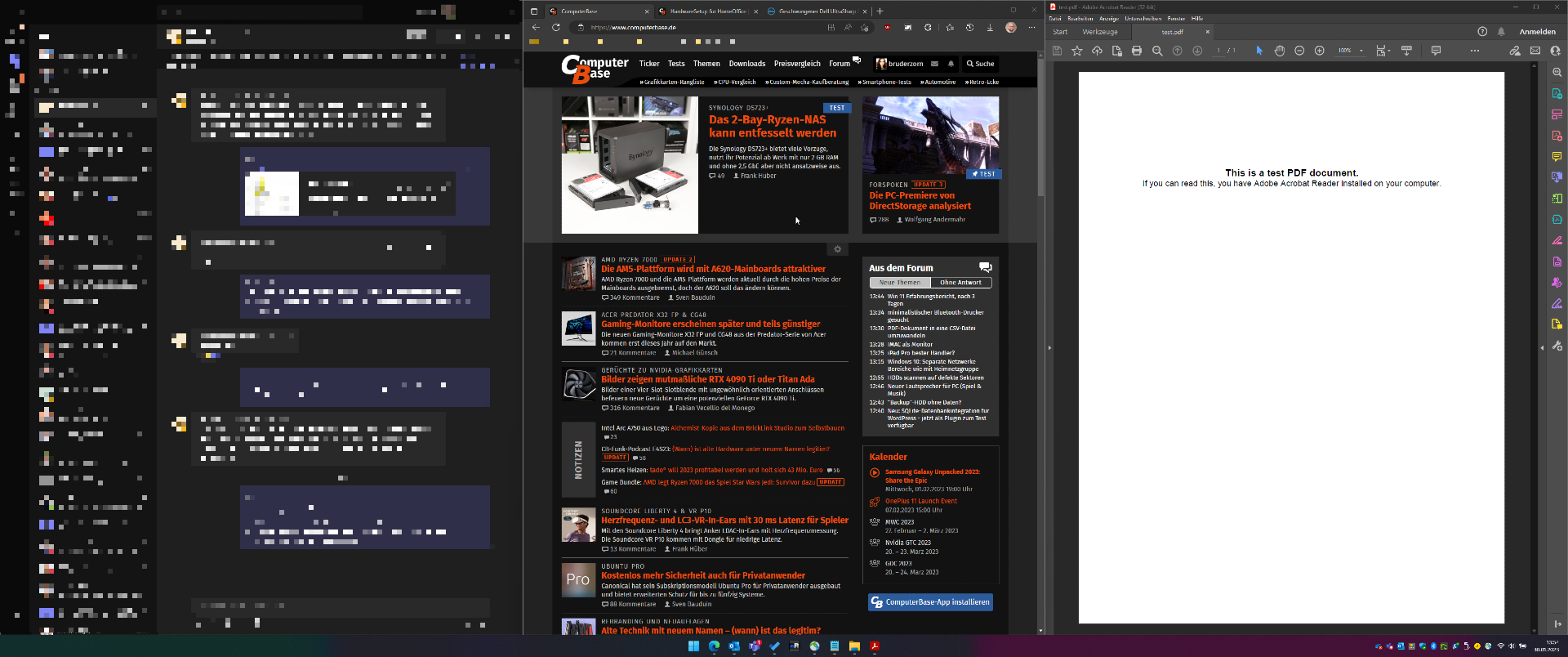Expand the Acrobat left navigation pane arrow
Viewport: 1568px width, 657px height.
(x=1049, y=347)
